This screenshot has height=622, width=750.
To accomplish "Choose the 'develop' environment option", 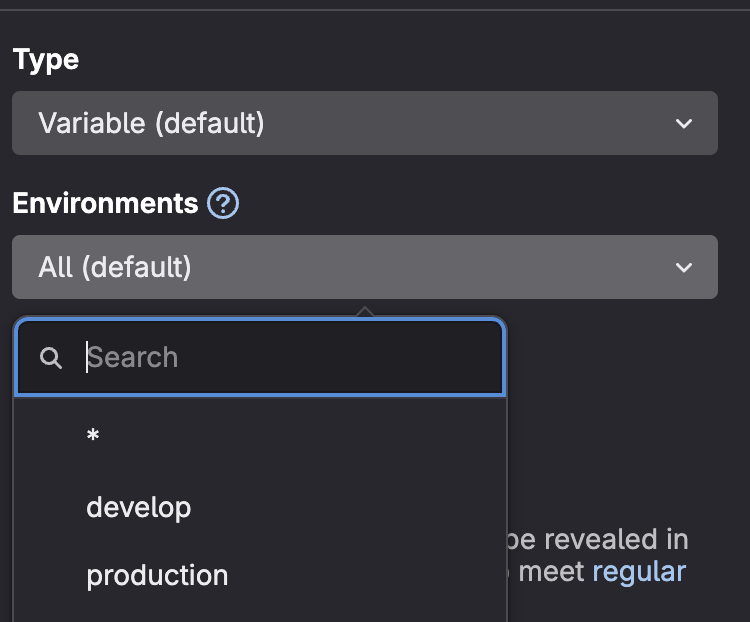I will click(x=139, y=507).
